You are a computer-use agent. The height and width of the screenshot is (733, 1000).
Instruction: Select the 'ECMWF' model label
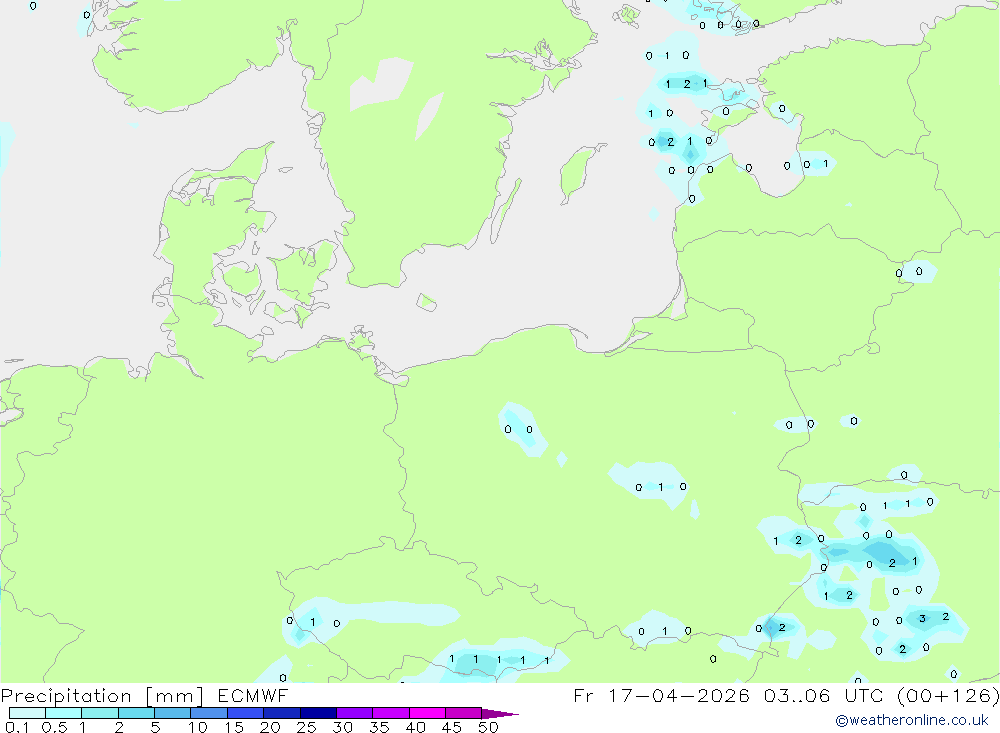tap(253, 695)
